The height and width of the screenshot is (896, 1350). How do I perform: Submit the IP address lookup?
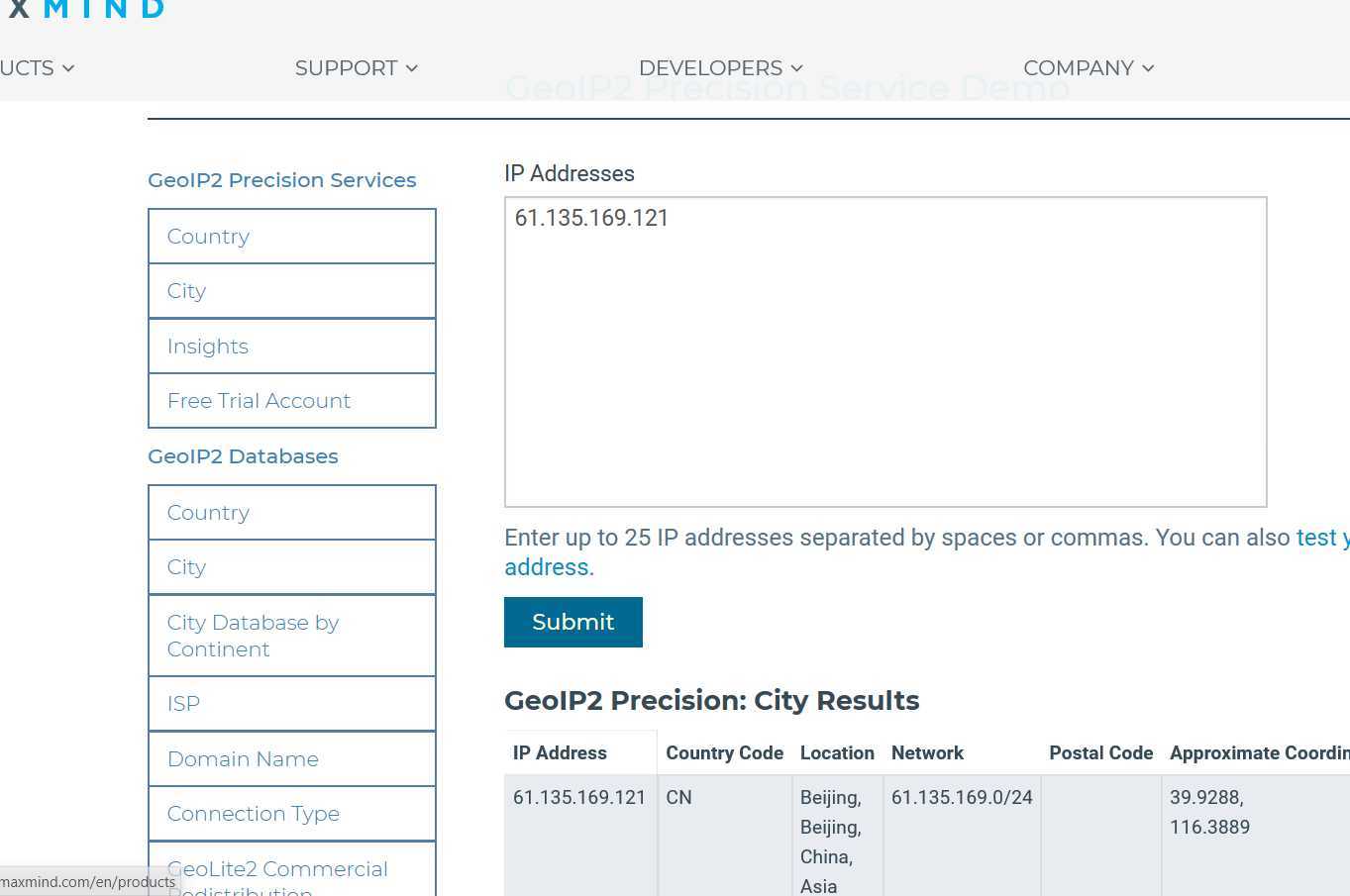pos(573,622)
